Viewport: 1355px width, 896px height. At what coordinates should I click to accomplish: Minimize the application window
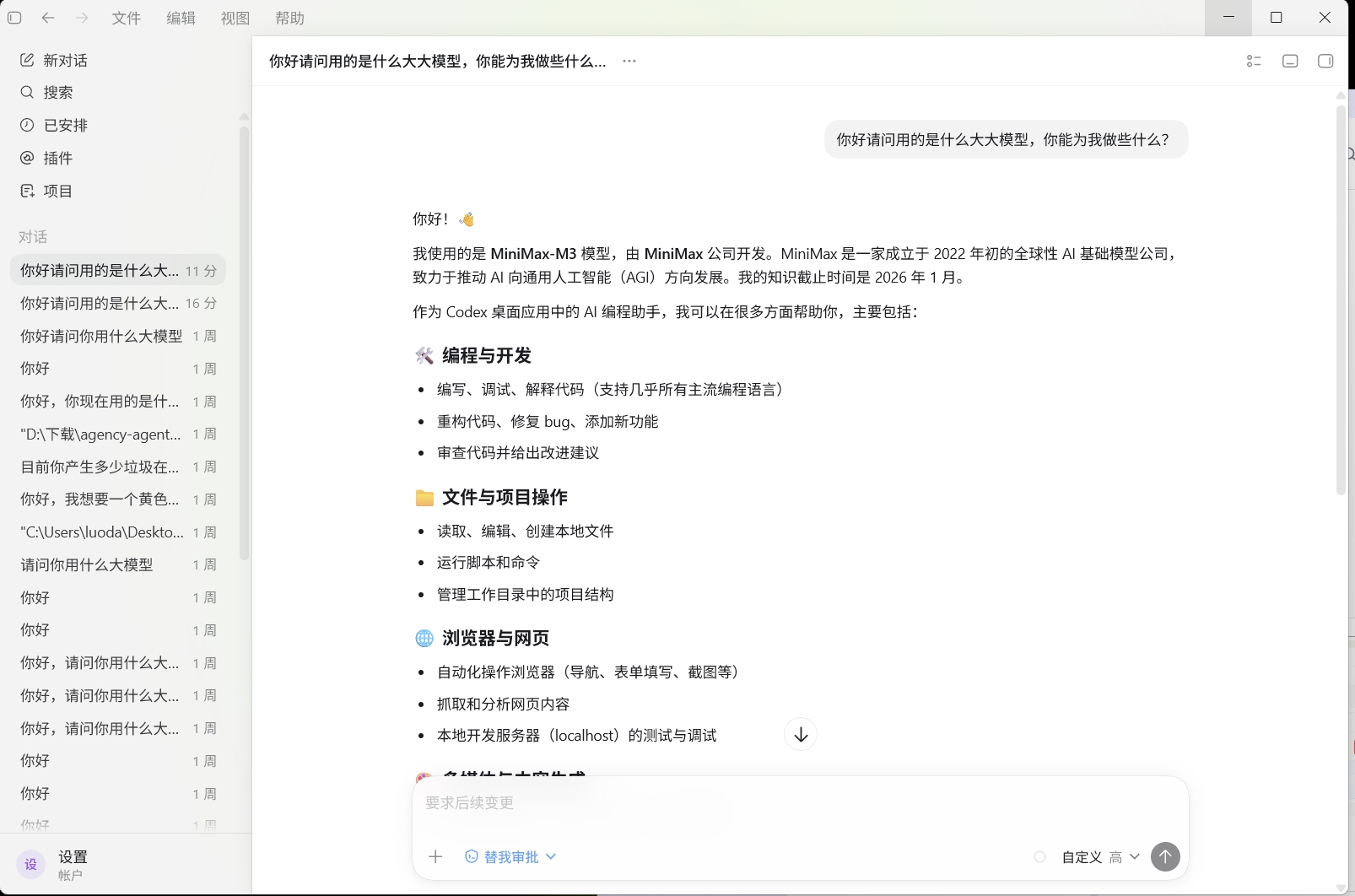click(1228, 18)
